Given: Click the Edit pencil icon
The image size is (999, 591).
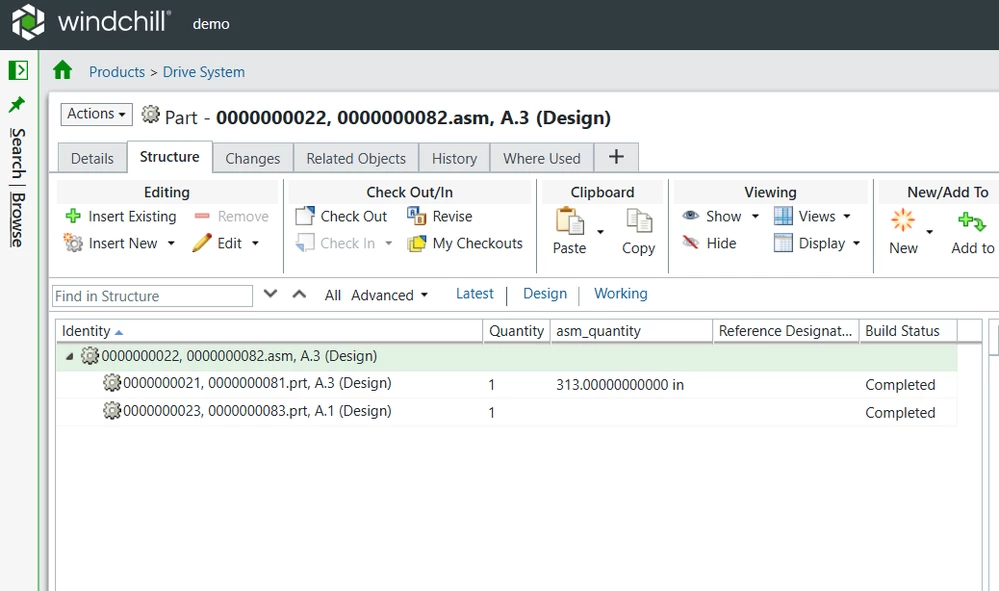Looking at the screenshot, I should [x=201, y=243].
